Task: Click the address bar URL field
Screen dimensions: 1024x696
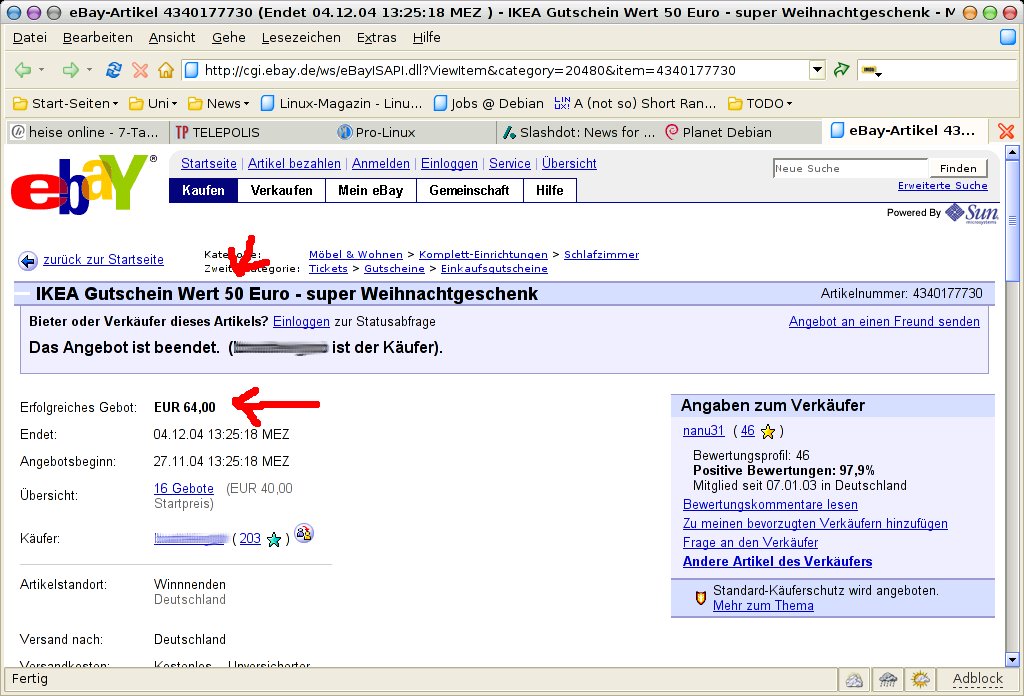Action: click(x=495, y=70)
